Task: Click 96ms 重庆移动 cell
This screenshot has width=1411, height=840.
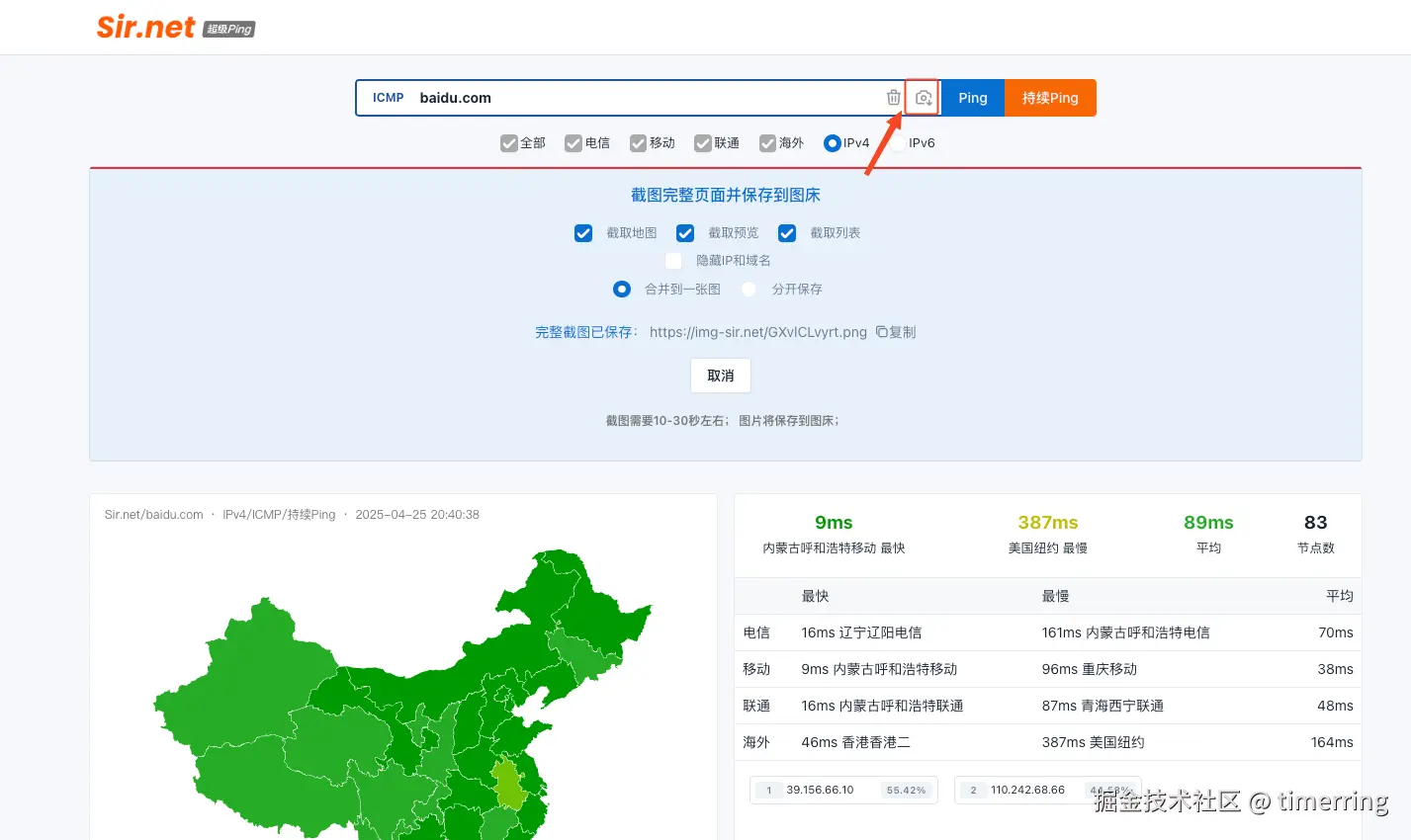Action: click(1090, 669)
